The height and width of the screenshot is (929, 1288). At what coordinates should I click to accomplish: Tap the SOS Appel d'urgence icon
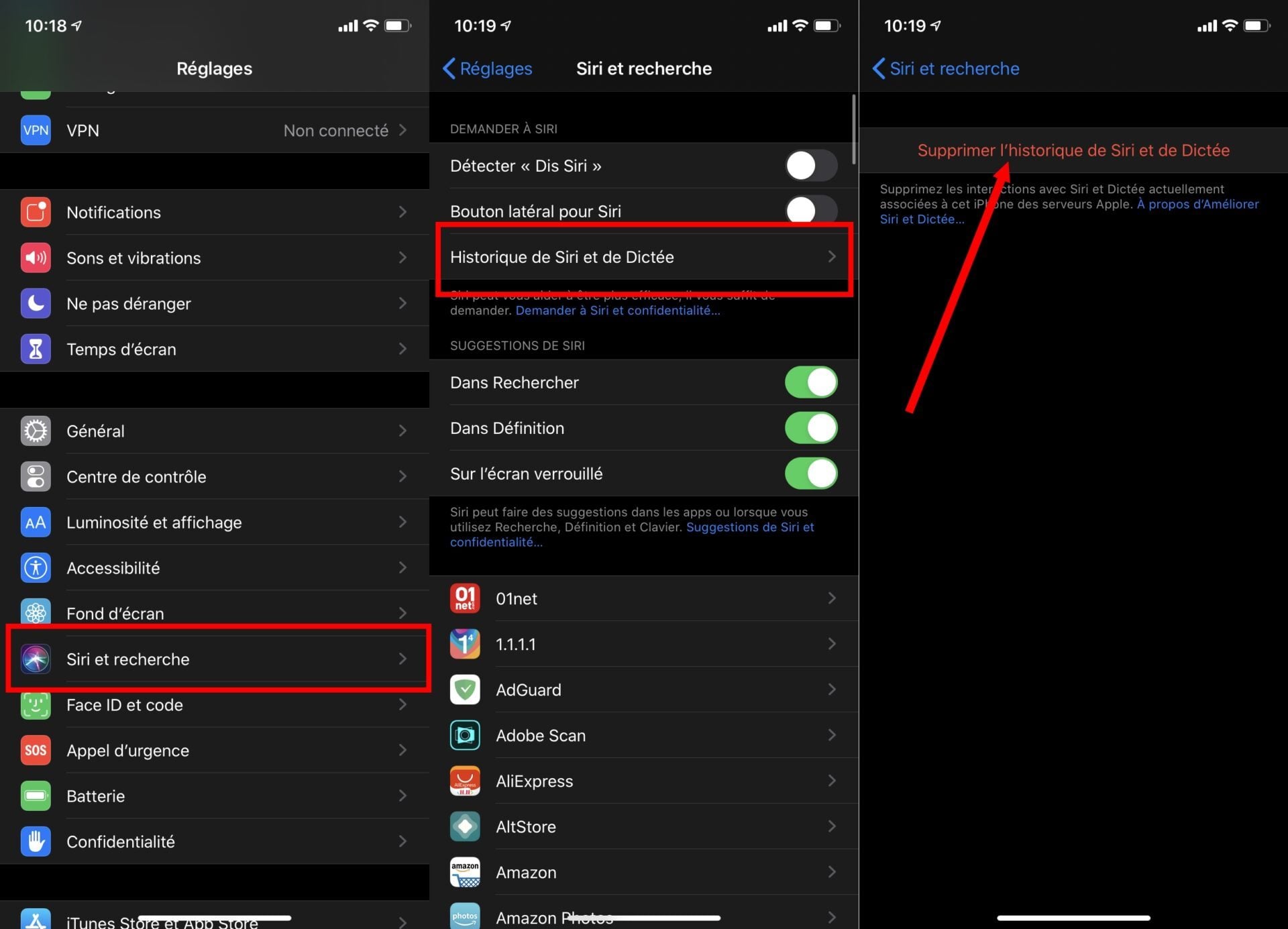[x=36, y=751]
